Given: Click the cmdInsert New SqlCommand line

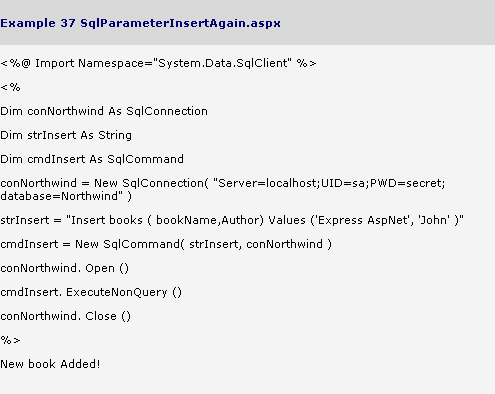Looking at the screenshot, I should click(166, 244).
